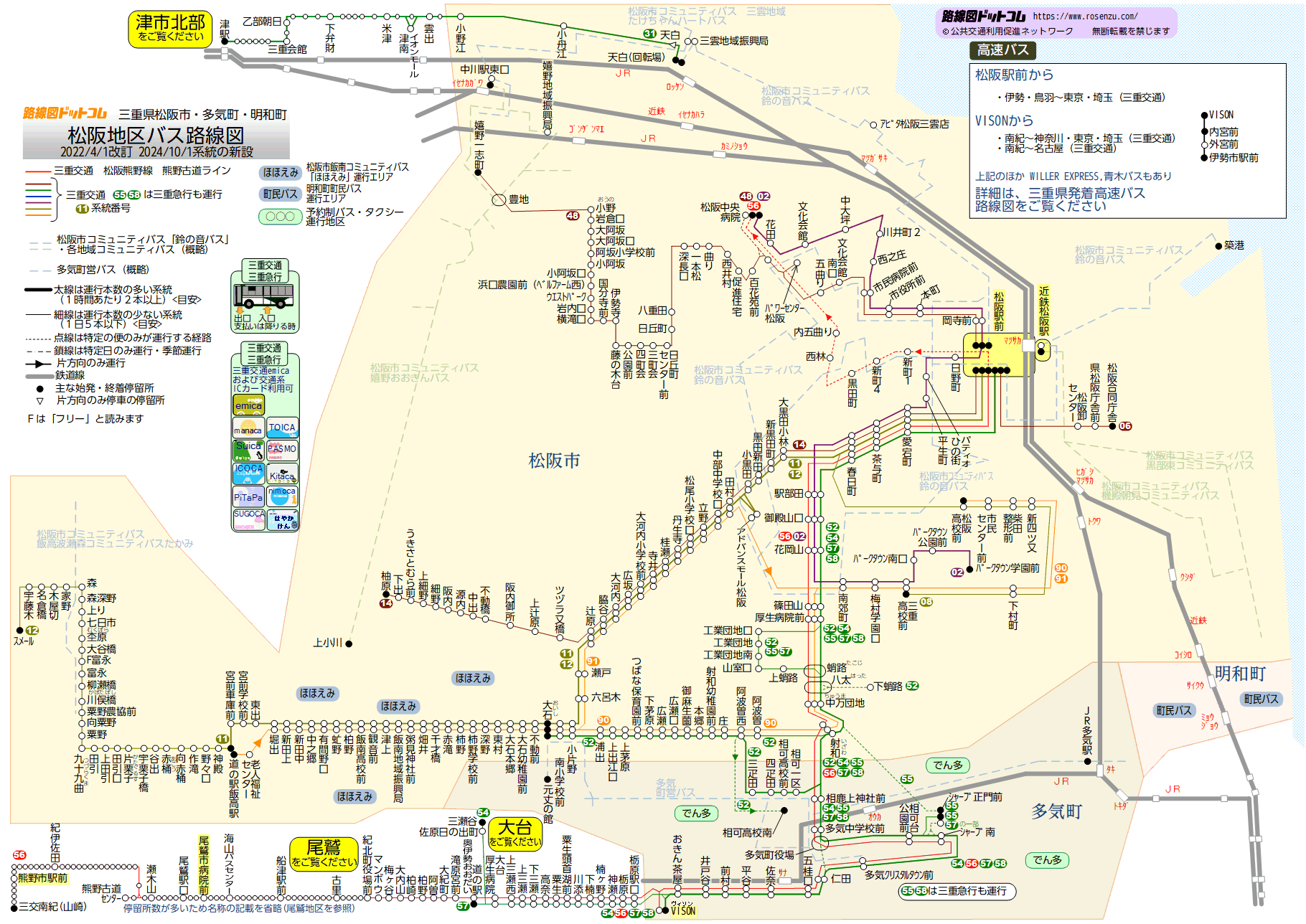Click the 近鉄松阪駅 label
This screenshot has width=1306, height=924.
(x=1044, y=311)
